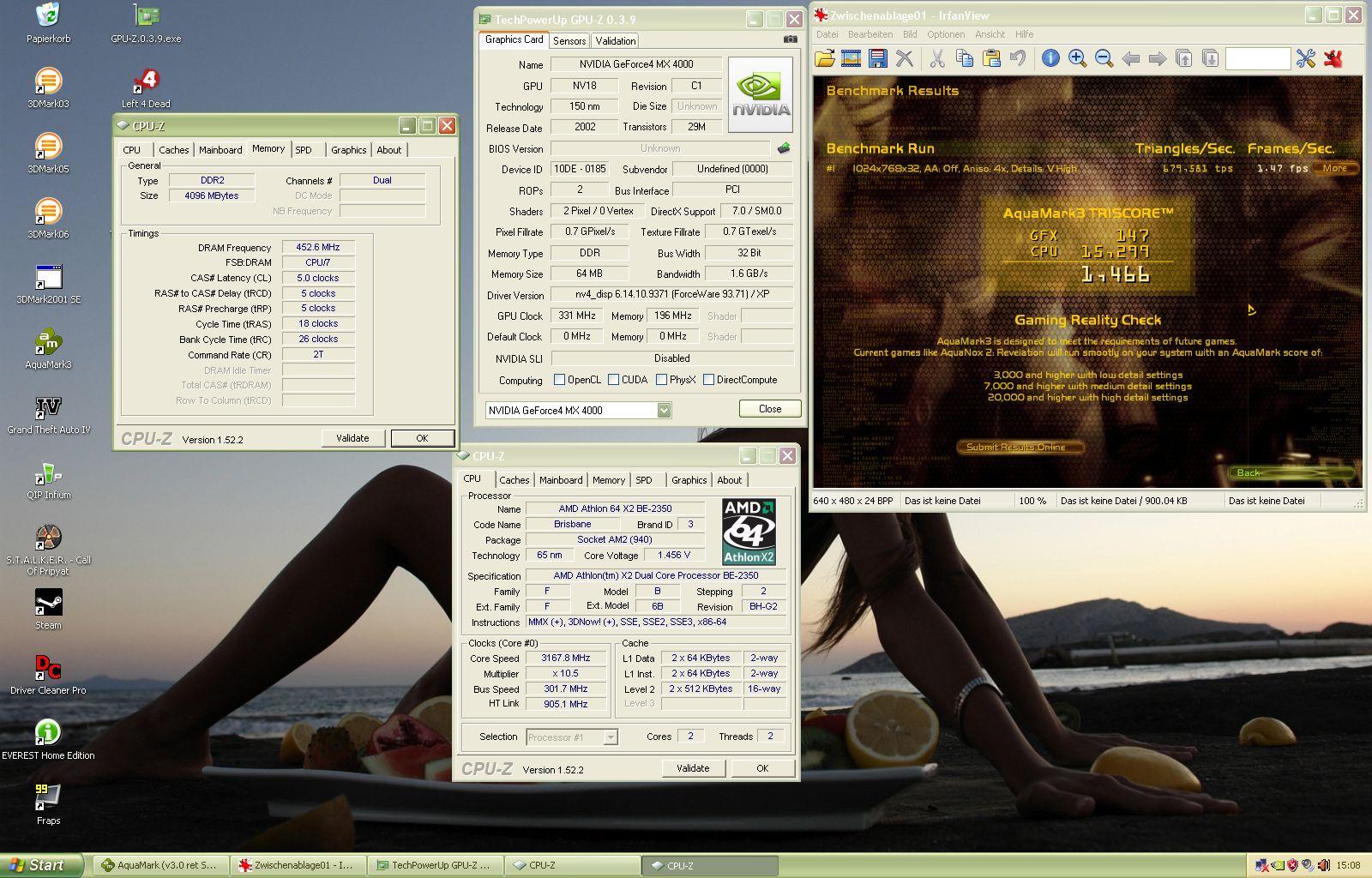Select the Fraps desktop icon
The height and width of the screenshot is (878, 1372).
point(48,804)
